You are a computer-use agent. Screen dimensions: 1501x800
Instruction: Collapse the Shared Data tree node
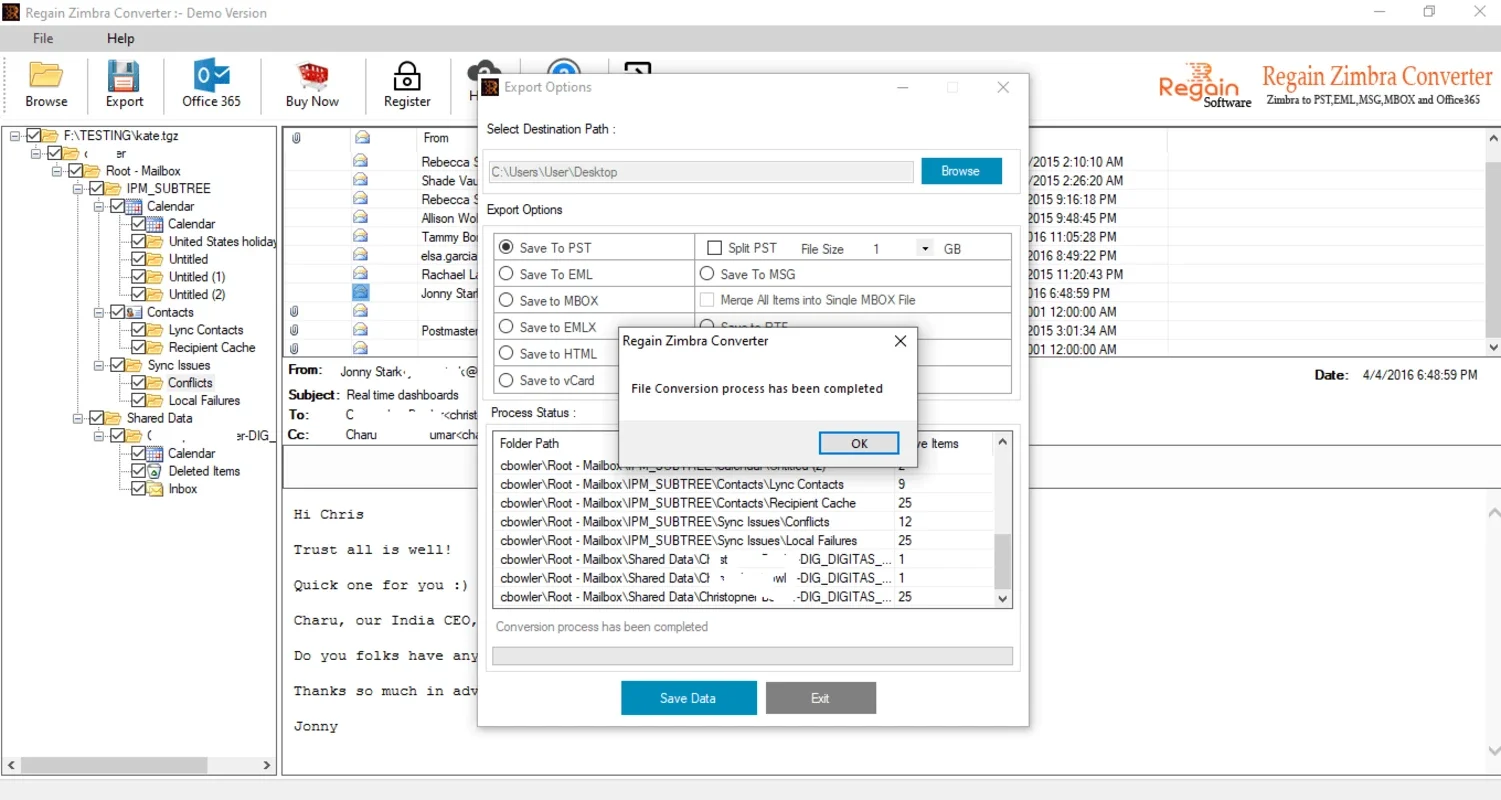[78, 418]
